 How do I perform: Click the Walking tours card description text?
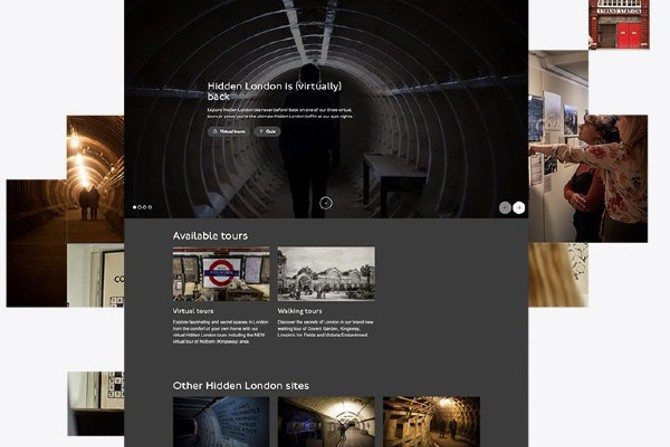[326, 329]
